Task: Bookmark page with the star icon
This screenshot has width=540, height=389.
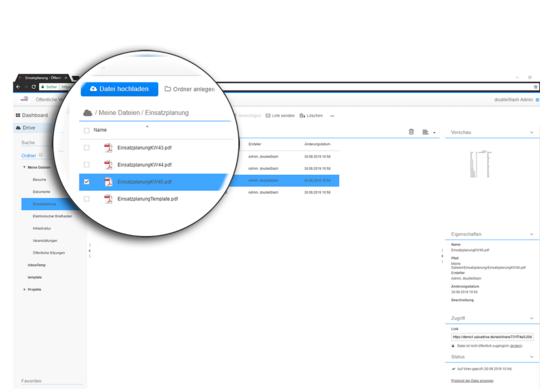Action: click(536, 87)
